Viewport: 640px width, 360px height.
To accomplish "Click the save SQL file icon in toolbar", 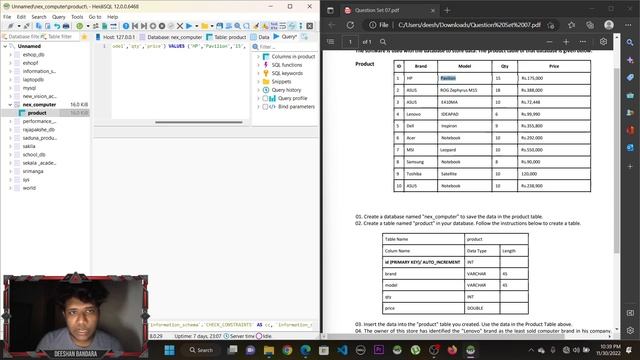I will pyautogui.click(x=220, y=26).
